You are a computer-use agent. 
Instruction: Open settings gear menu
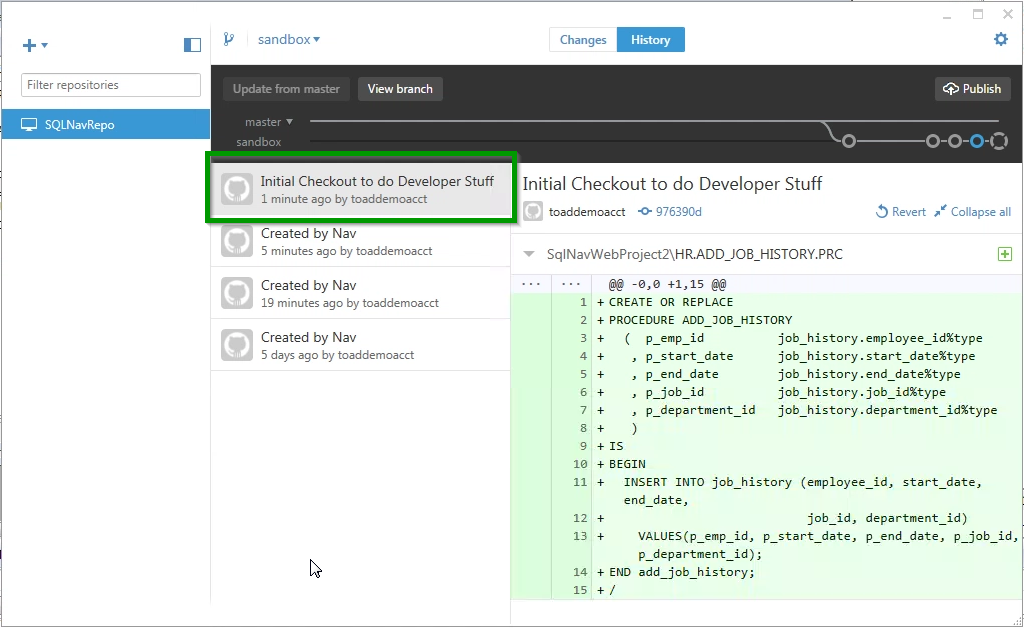tap(1000, 39)
